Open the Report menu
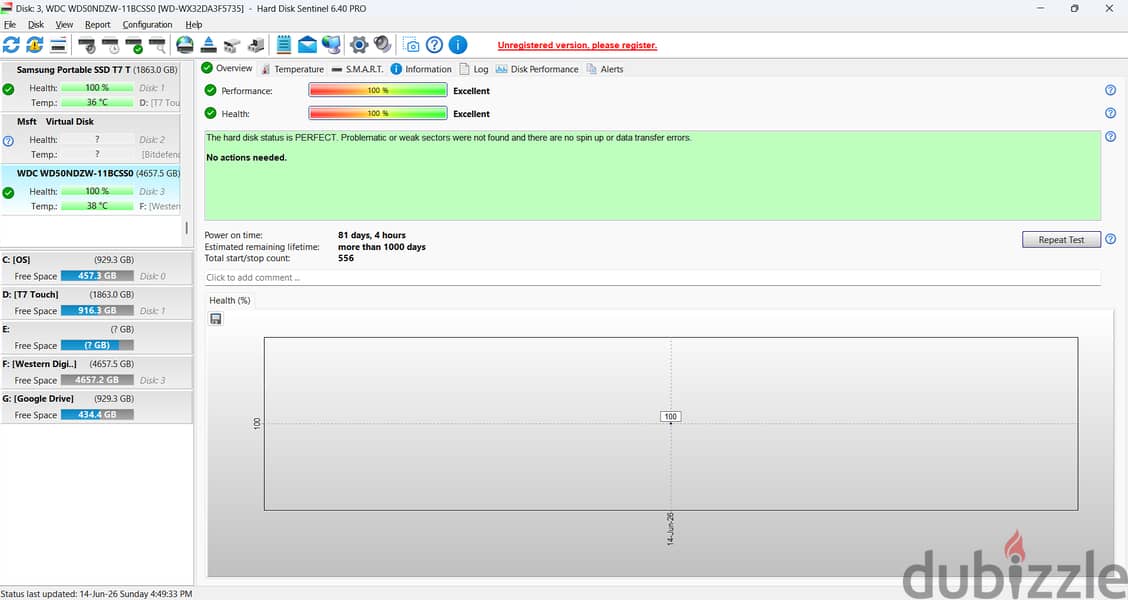This screenshot has width=1128, height=600. point(98,24)
